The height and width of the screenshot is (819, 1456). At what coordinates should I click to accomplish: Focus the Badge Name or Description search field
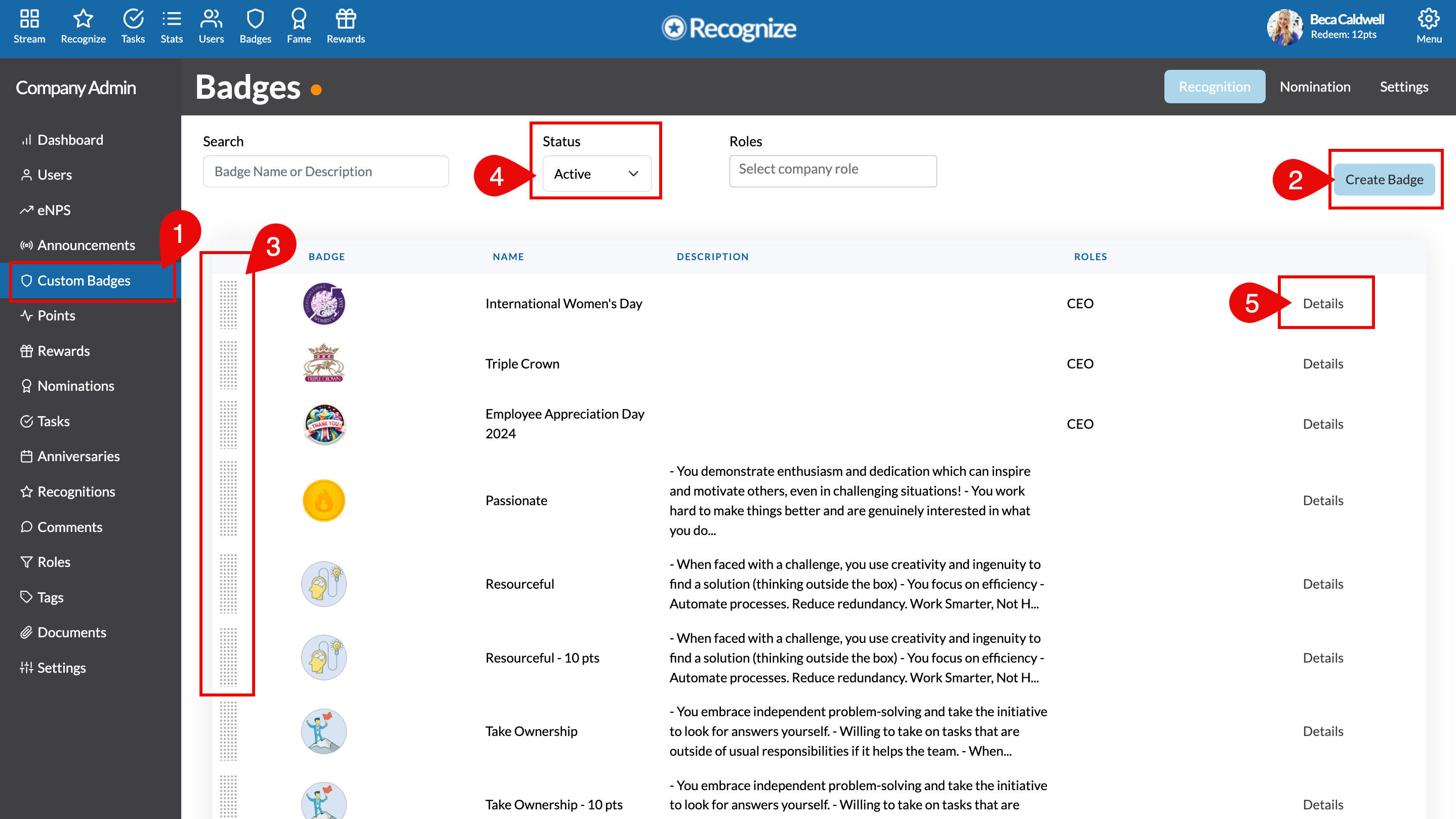(x=326, y=171)
